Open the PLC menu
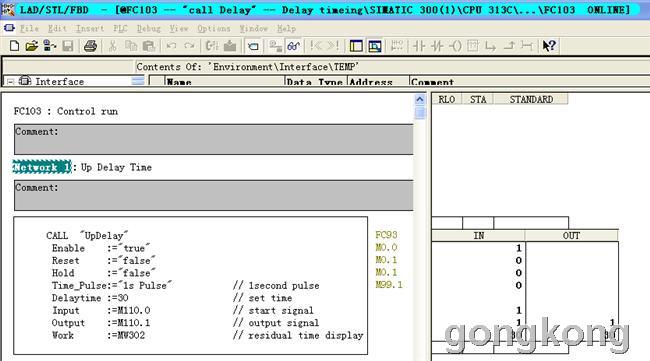The width and height of the screenshot is (650, 361). pyautogui.click(x=120, y=28)
